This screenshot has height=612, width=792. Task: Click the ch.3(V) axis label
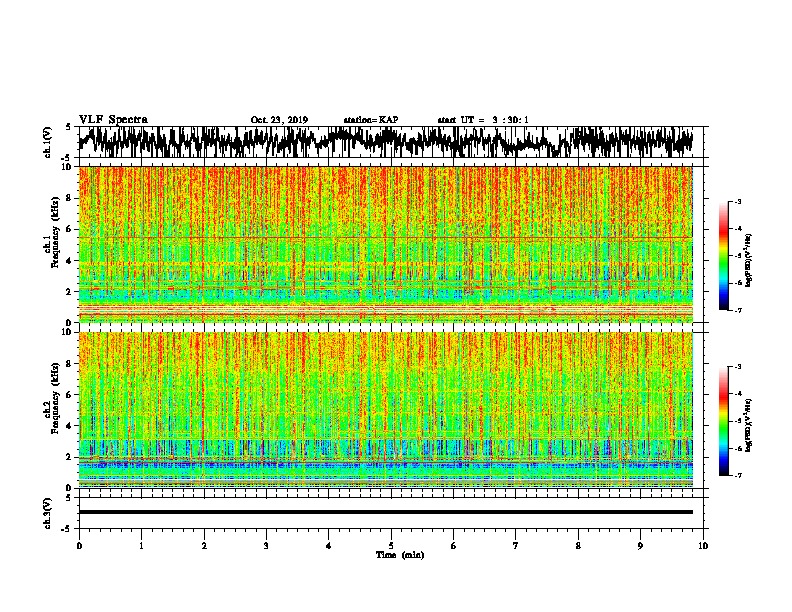[48, 514]
